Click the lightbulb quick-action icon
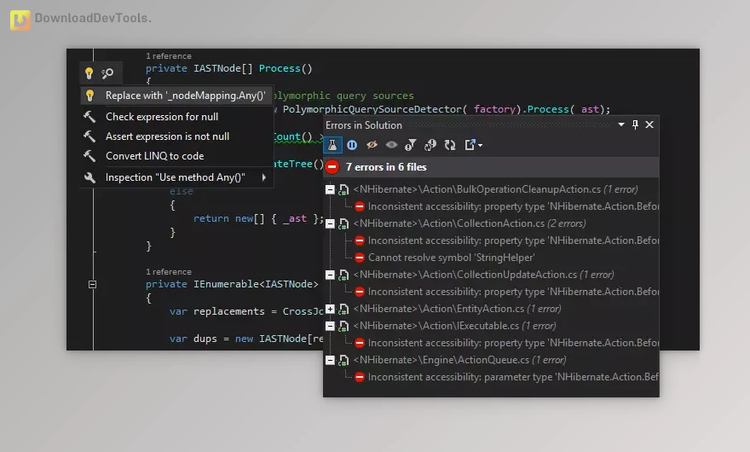 pyautogui.click(x=89, y=73)
